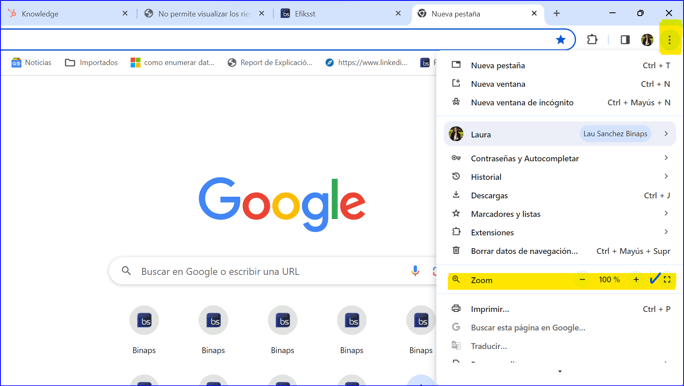Expand the Historial submenu
The height and width of the screenshot is (386, 684).
click(x=560, y=177)
